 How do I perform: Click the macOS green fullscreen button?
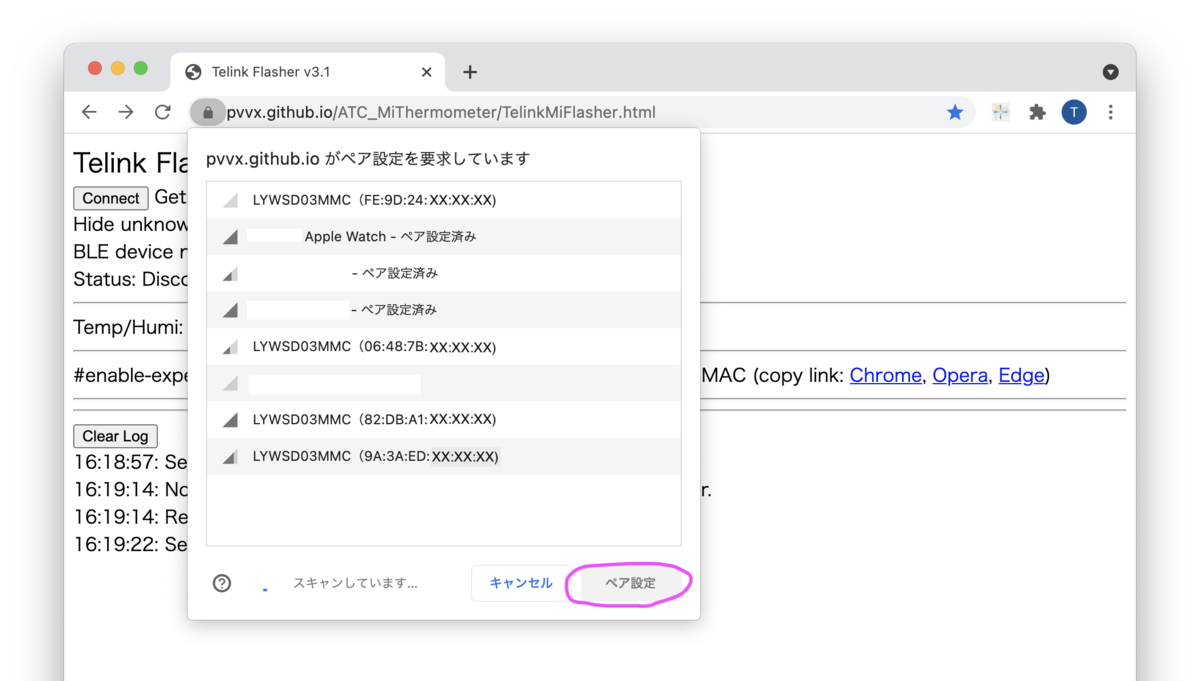click(x=141, y=68)
